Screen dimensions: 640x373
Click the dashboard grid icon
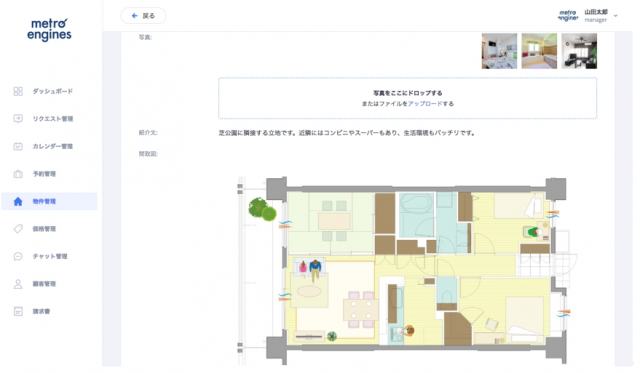coord(18,91)
